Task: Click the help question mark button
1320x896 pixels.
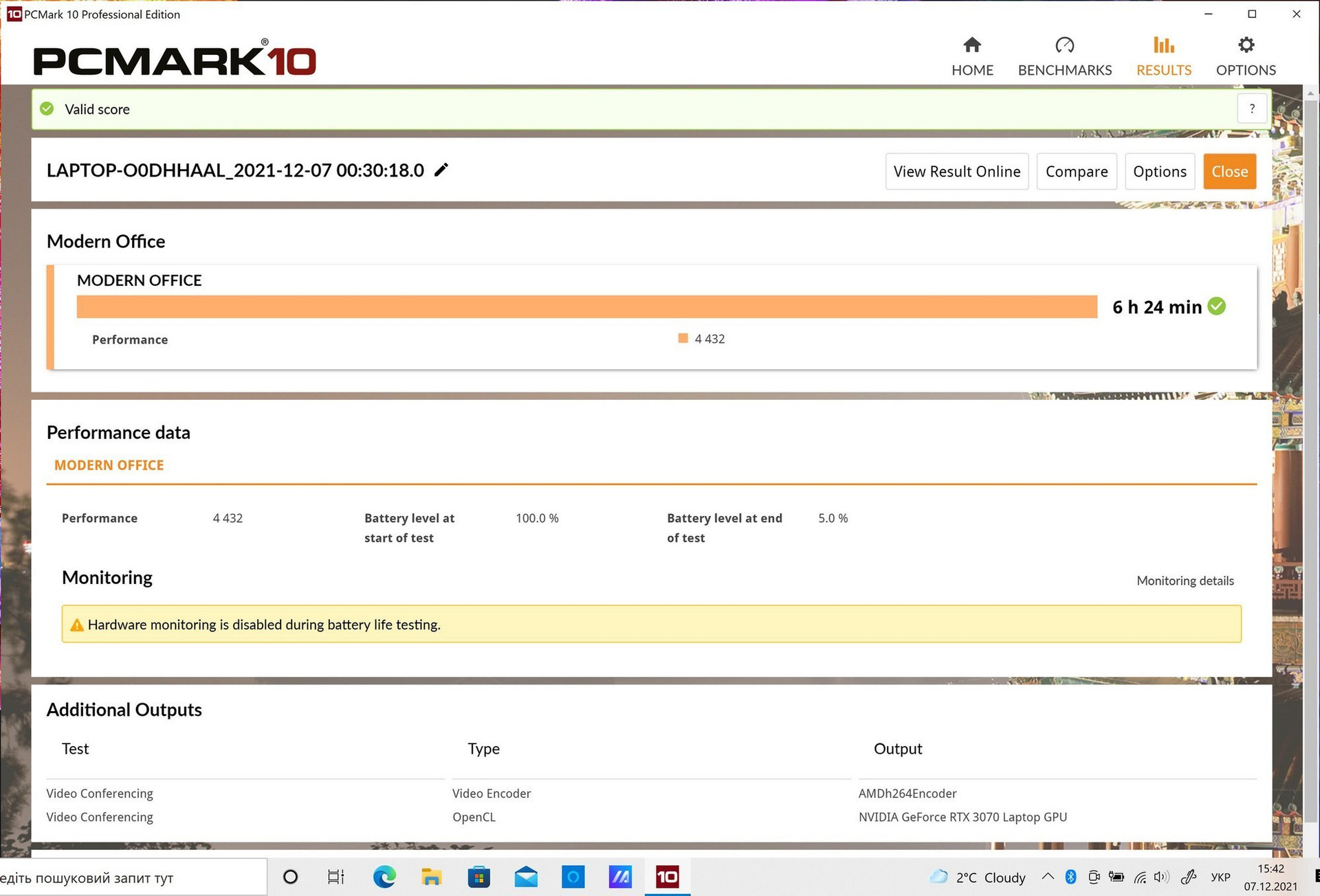Action: (1252, 109)
